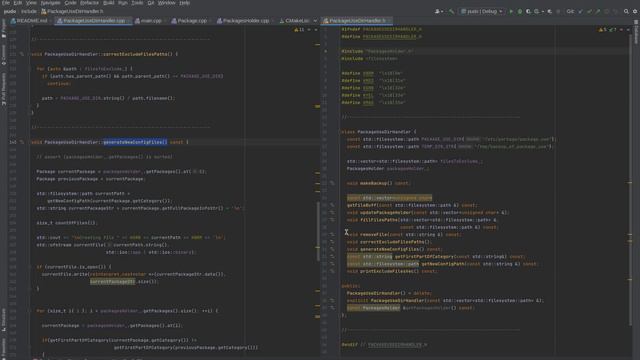
Task: Open the pudo Debug run configuration dropdown
Action: 482,11
